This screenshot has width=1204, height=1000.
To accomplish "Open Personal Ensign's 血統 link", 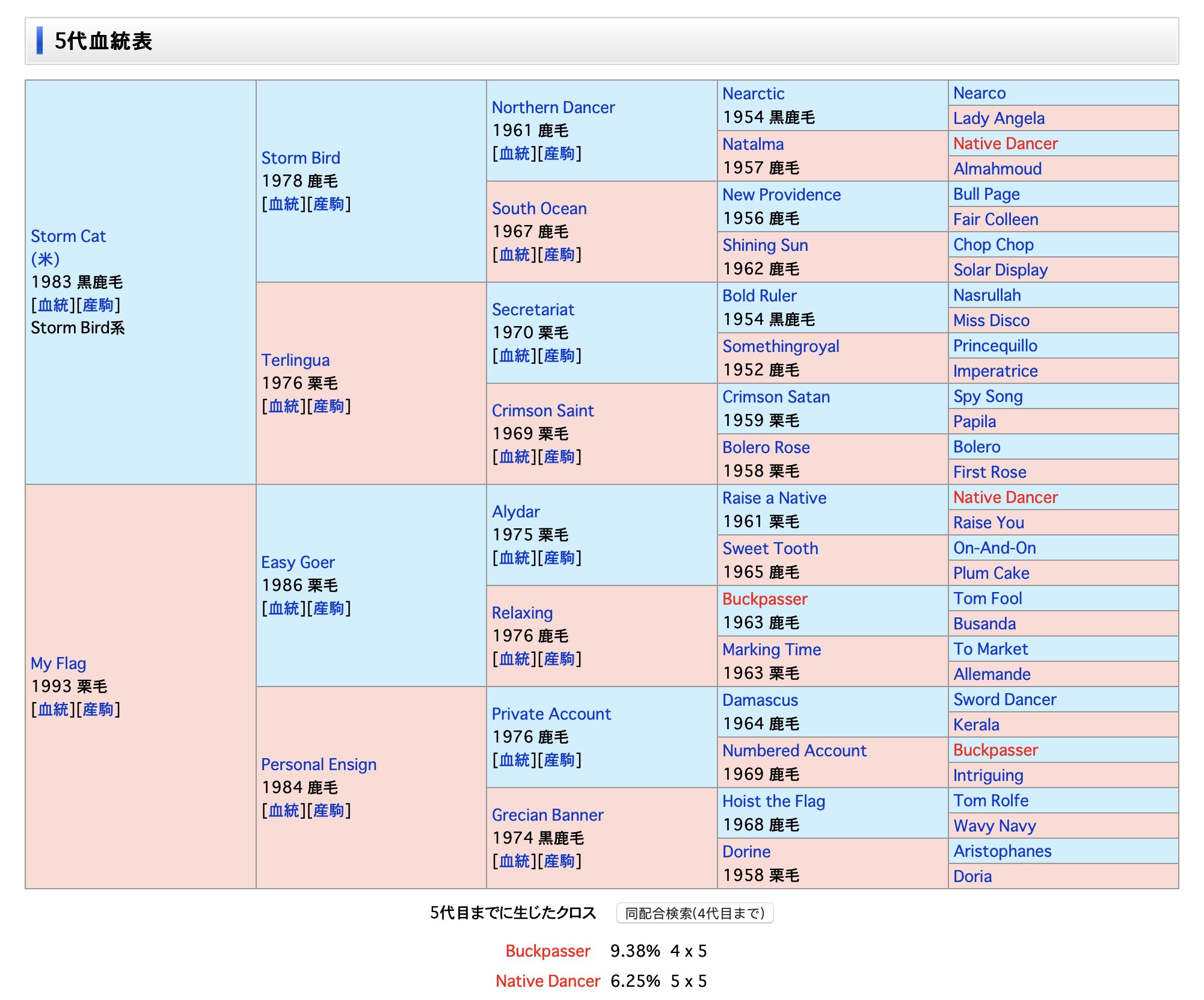I will tap(284, 811).
